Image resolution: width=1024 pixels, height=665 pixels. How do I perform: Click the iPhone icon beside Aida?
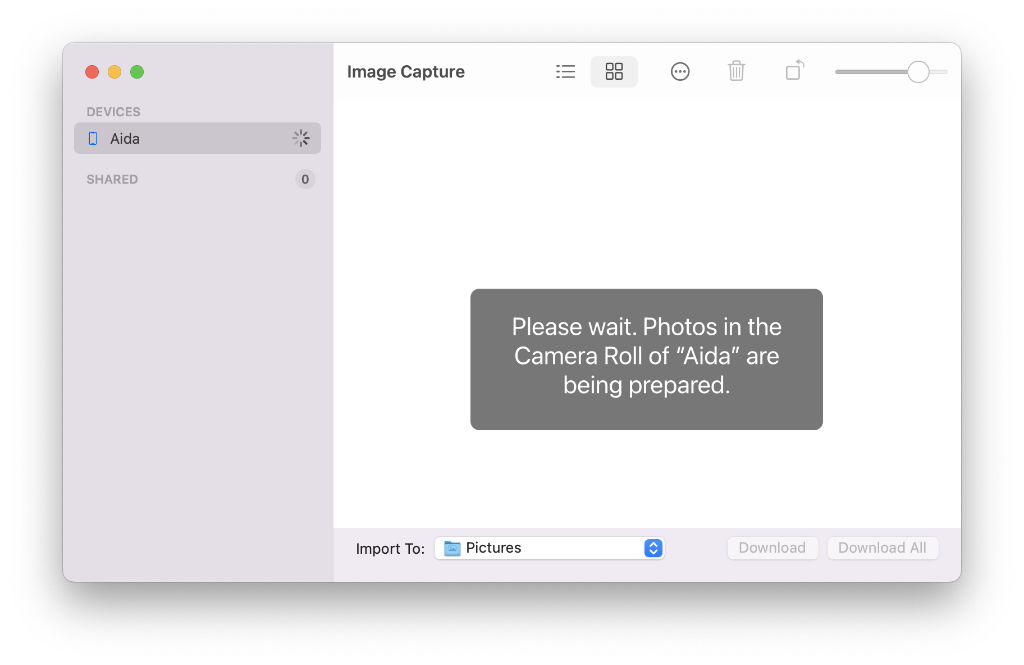coord(93,139)
